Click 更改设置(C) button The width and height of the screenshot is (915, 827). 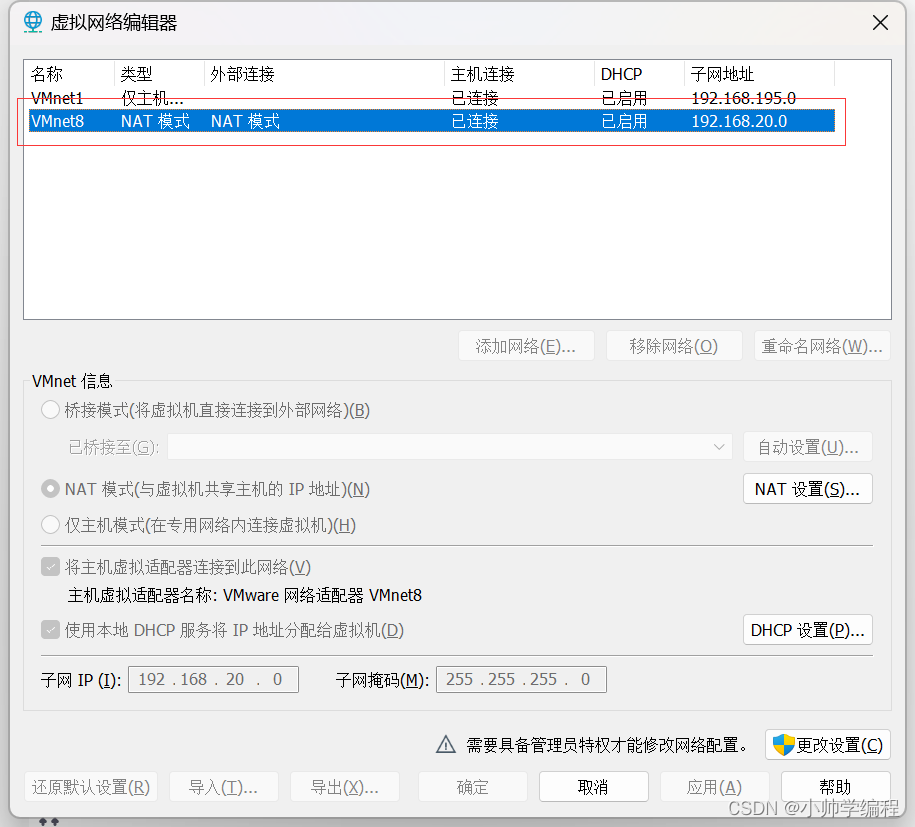[x=827, y=745]
